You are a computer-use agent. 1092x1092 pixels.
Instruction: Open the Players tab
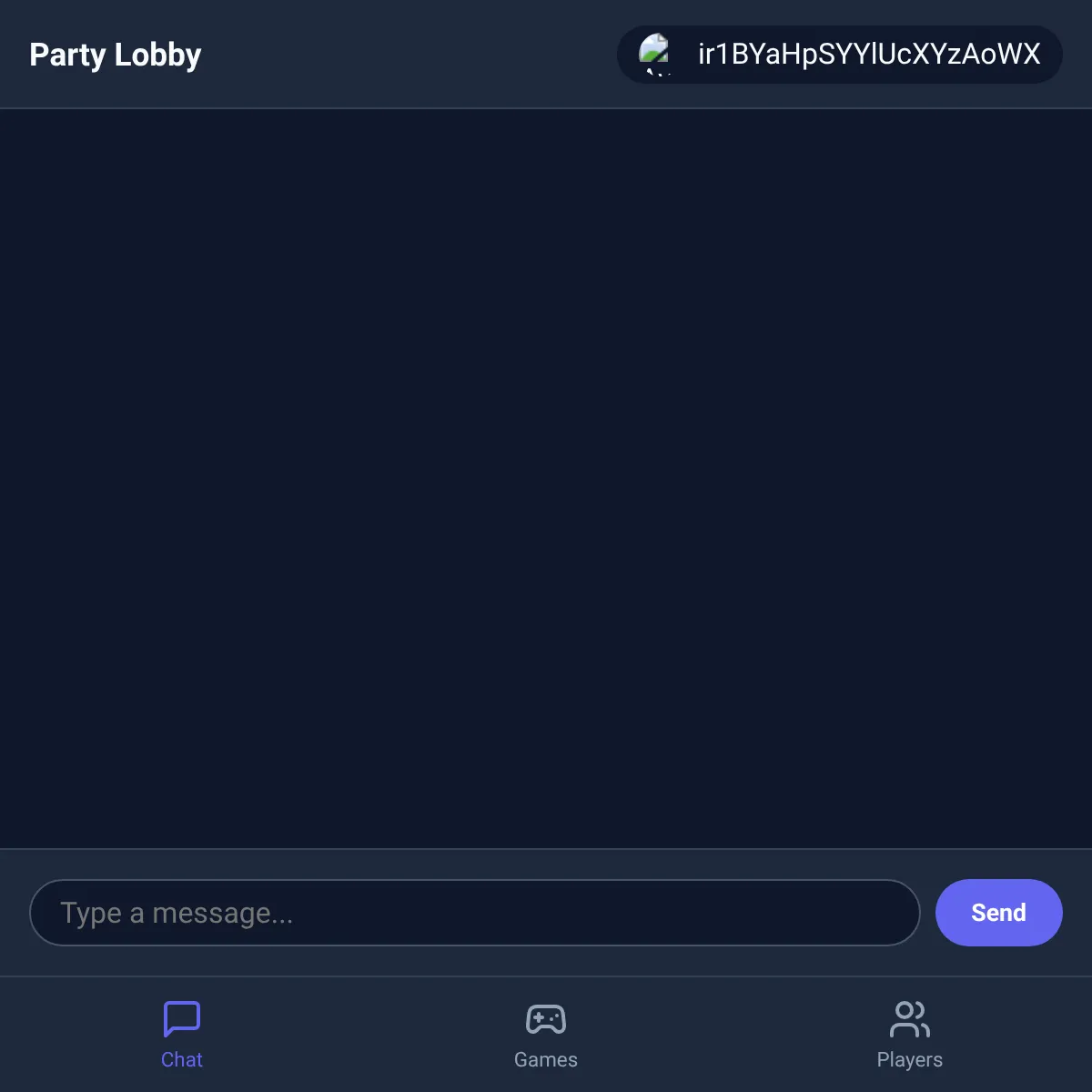coord(910,1035)
